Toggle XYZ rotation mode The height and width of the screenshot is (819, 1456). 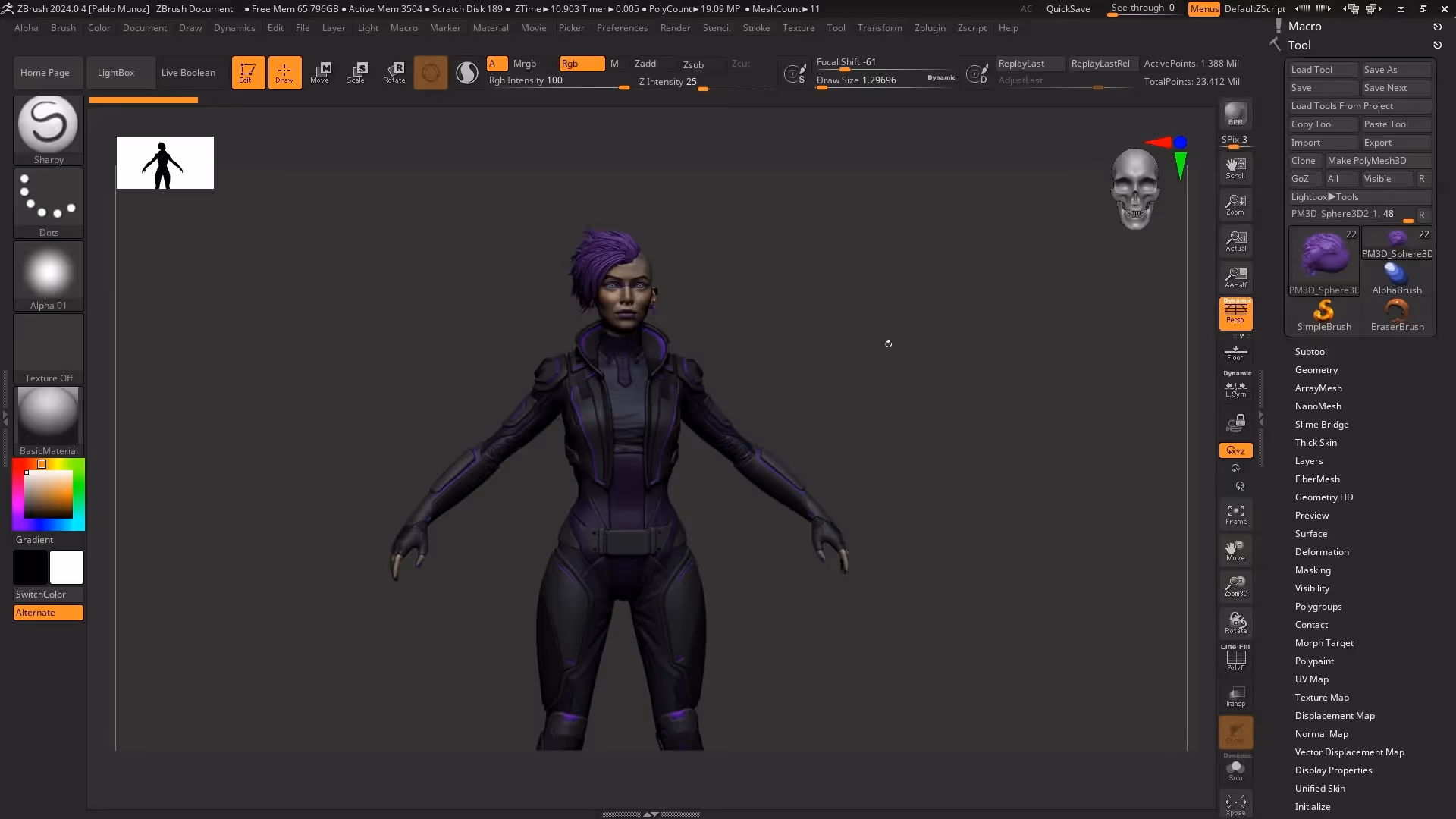pyautogui.click(x=1235, y=450)
